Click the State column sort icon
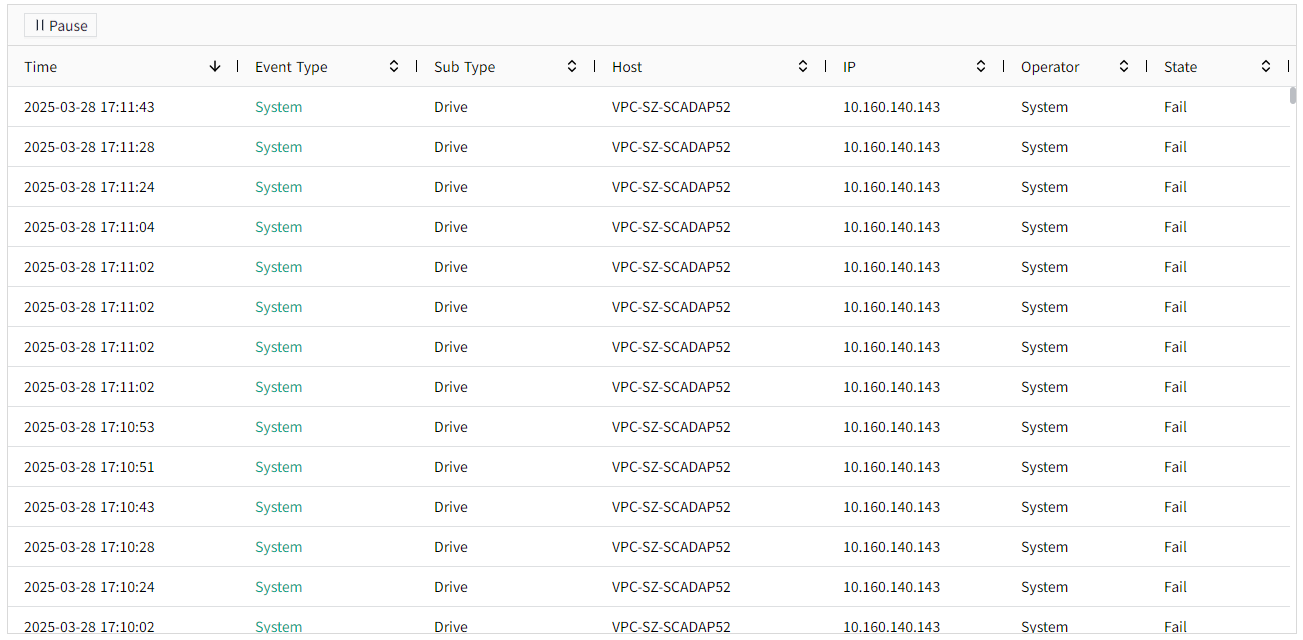Viewport: 1303px width, 640px height. coord(1266,67)
